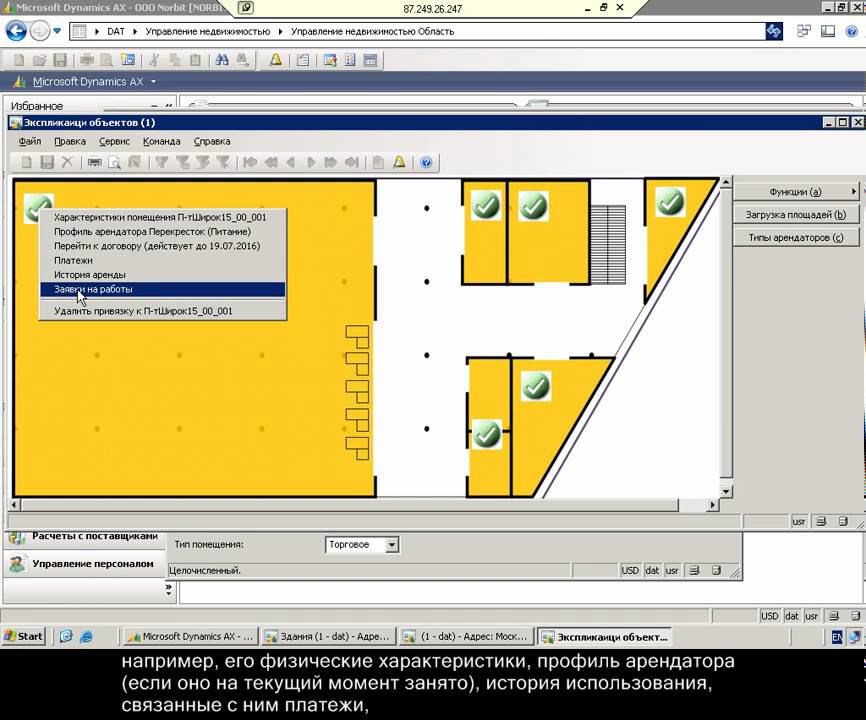This screenshot has height=720, width=866.
Task: Select Перейти к договору menu item
Action: point(163,246)
